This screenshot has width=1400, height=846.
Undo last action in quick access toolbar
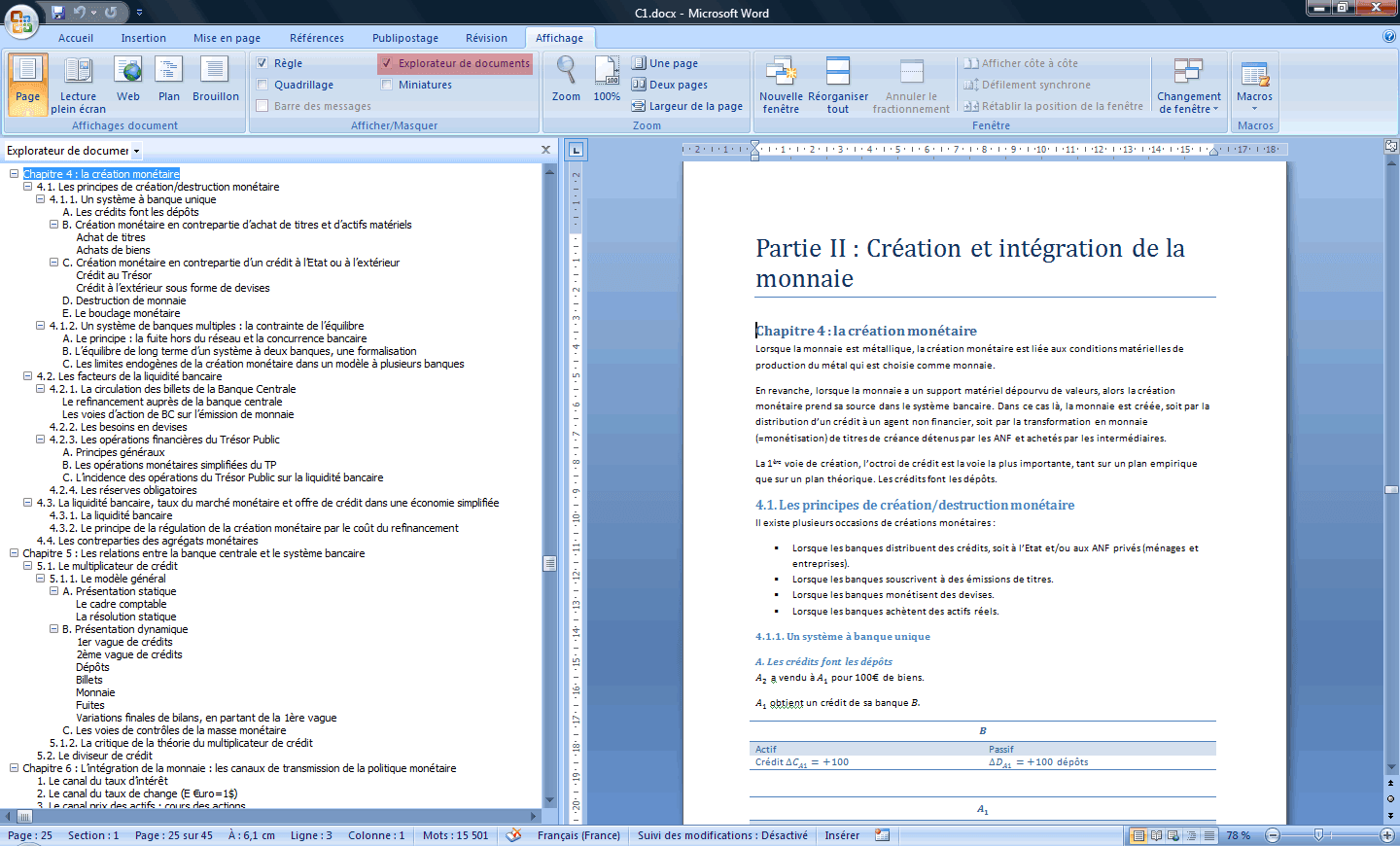click(80, 13)
